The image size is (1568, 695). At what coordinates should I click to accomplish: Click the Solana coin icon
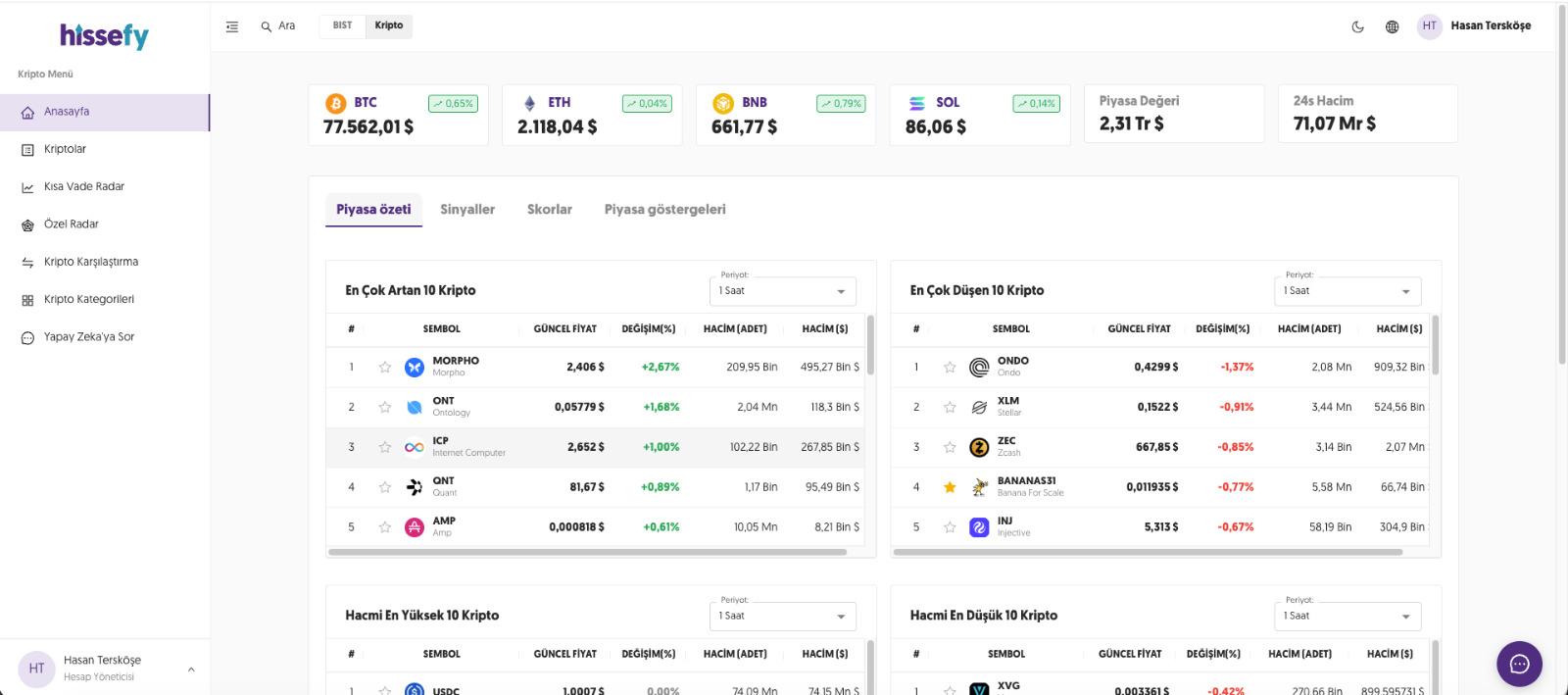point(917,103)
